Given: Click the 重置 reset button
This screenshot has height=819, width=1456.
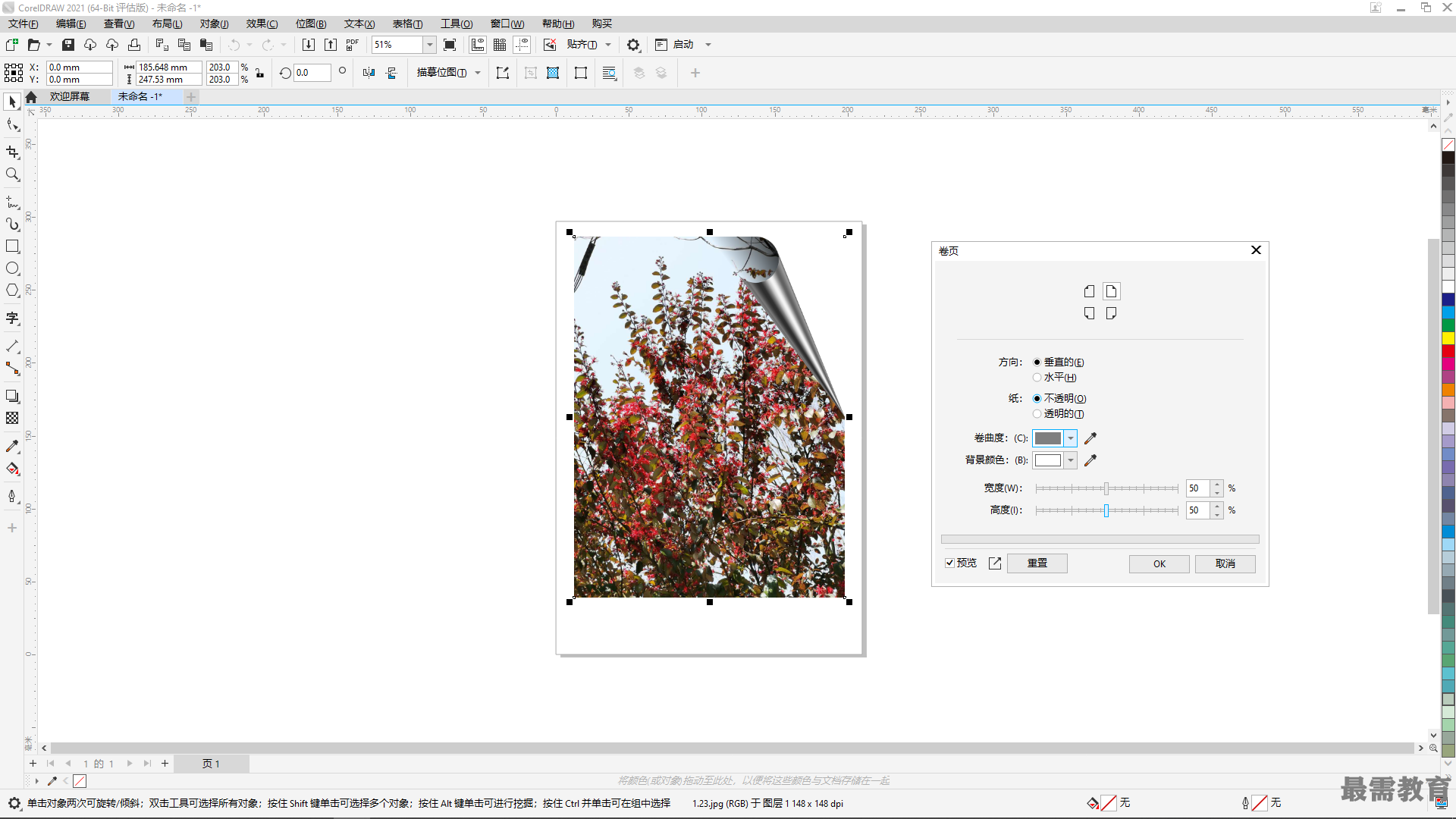Looking at the screenshot, I should coord(1037,563).
